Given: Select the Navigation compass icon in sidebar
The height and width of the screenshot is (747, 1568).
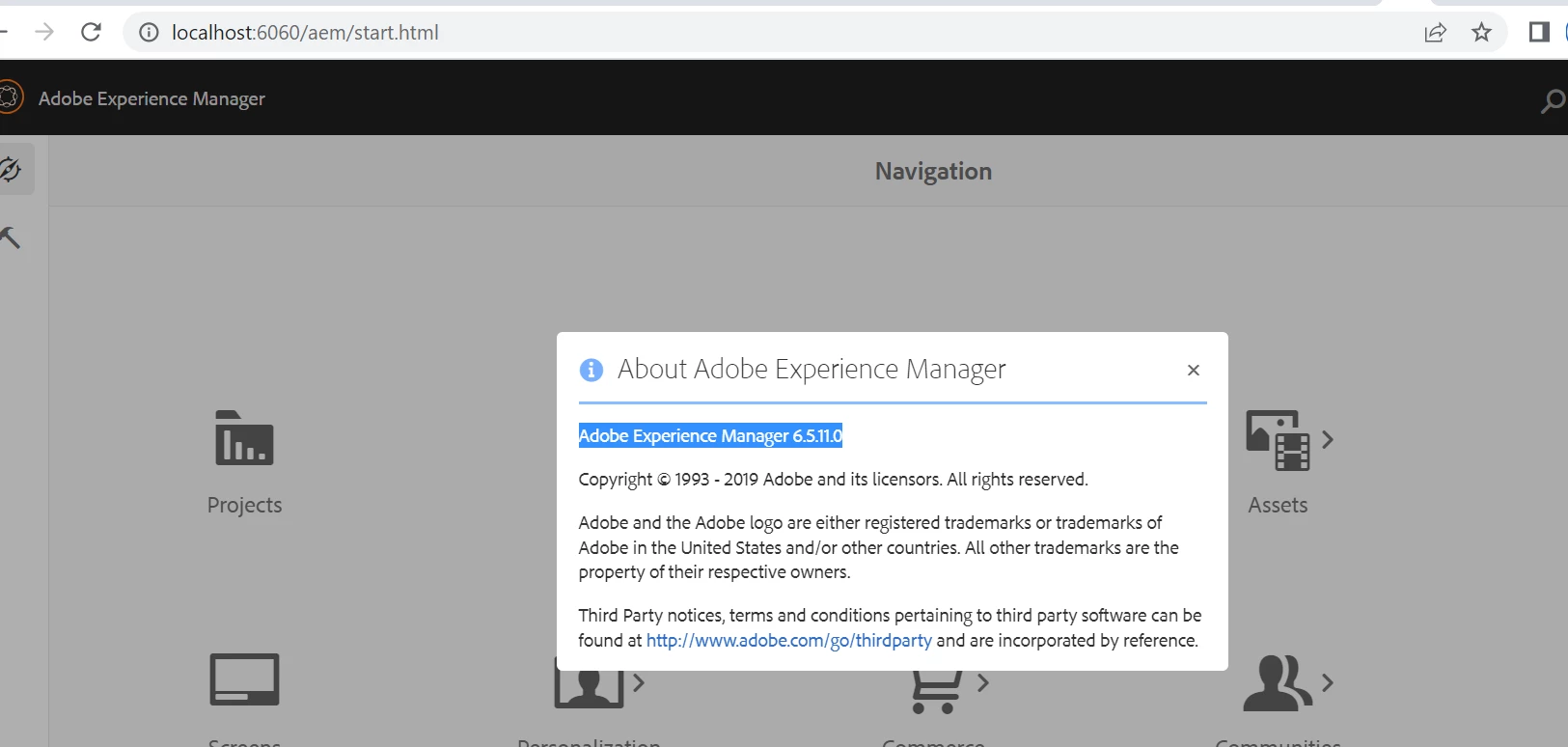Looking at the screenshot, I should 11,170.
